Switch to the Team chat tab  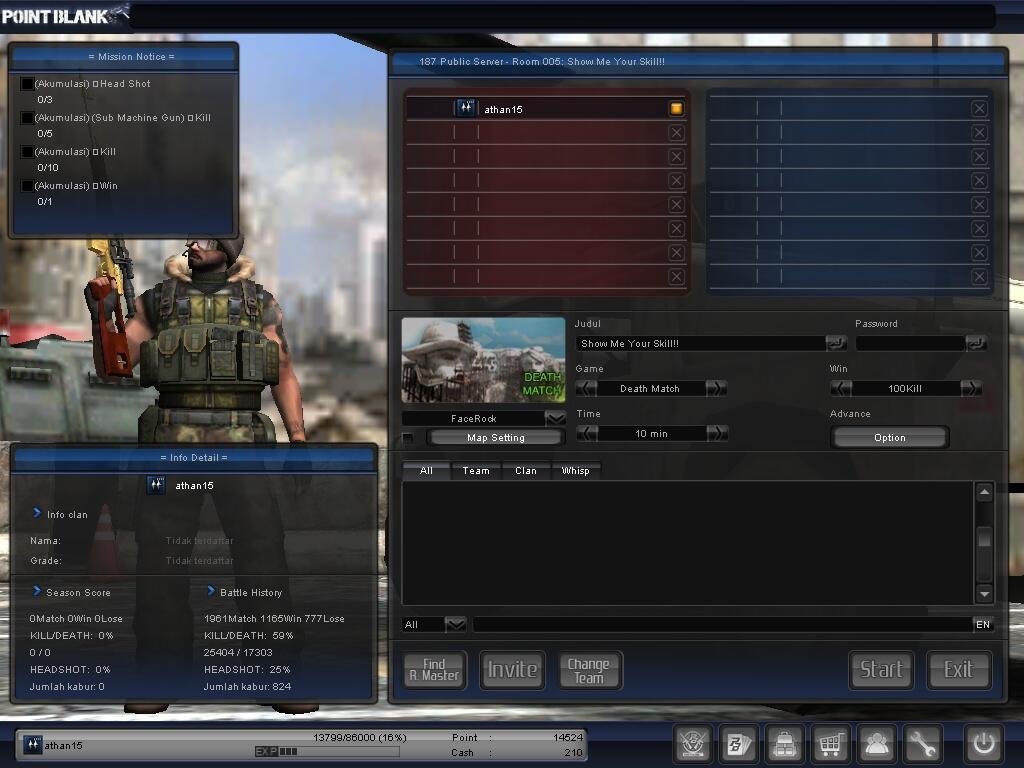[x=476, y=470]
